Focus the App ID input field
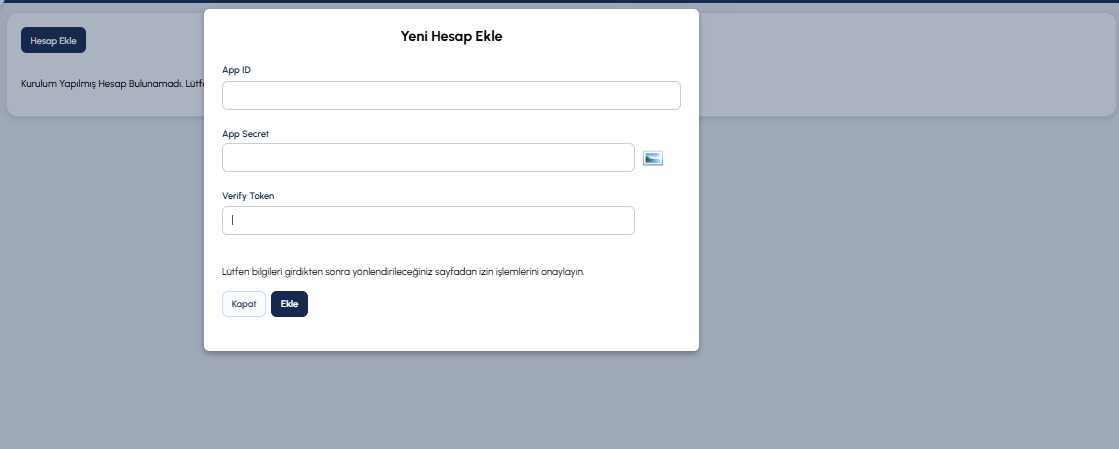The image size is (1119, 449). pos(451,95)
